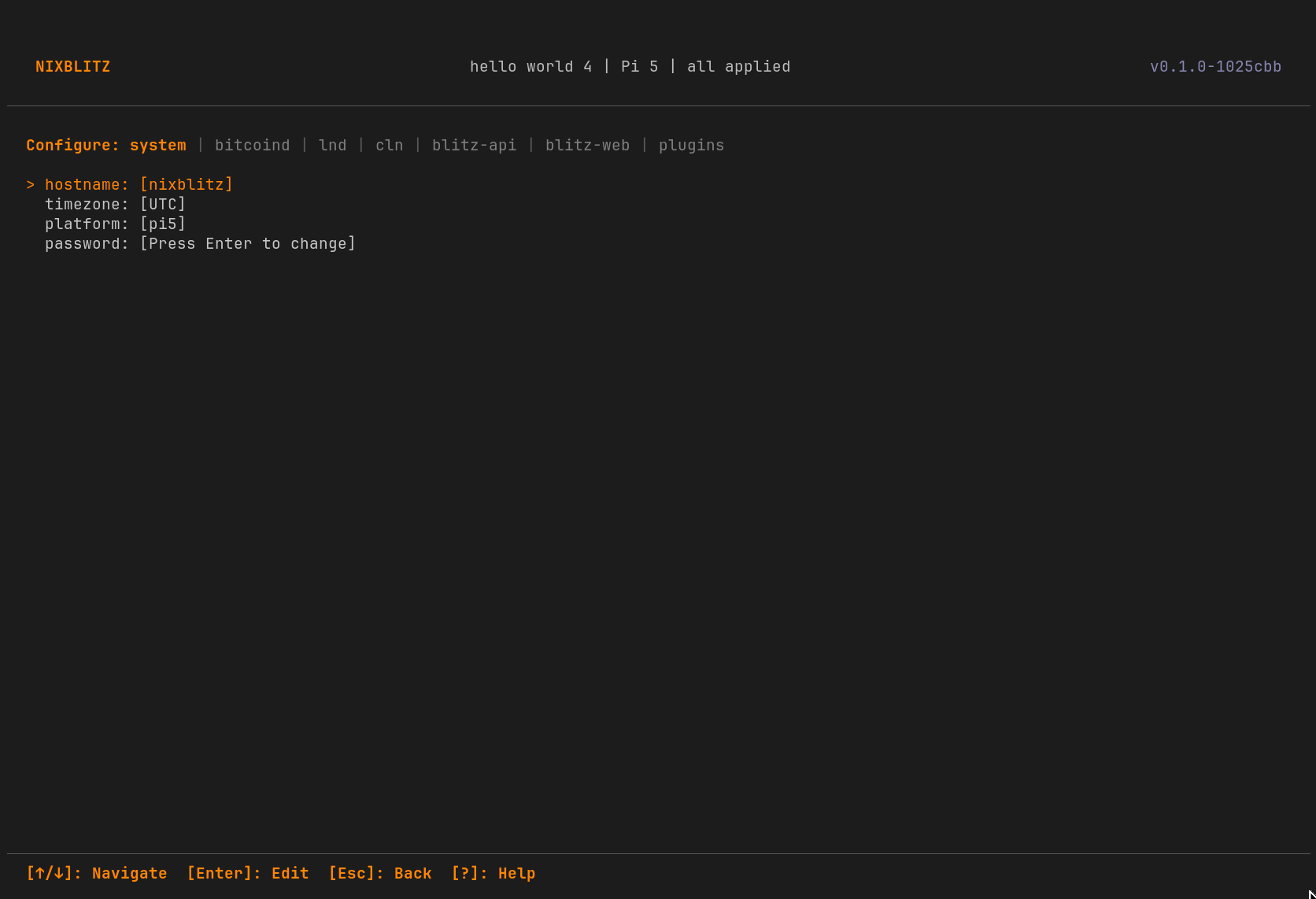The image size is (1316, 899).
Task: Click the hello world 4 status text
Action: click(x=530, y=67)
